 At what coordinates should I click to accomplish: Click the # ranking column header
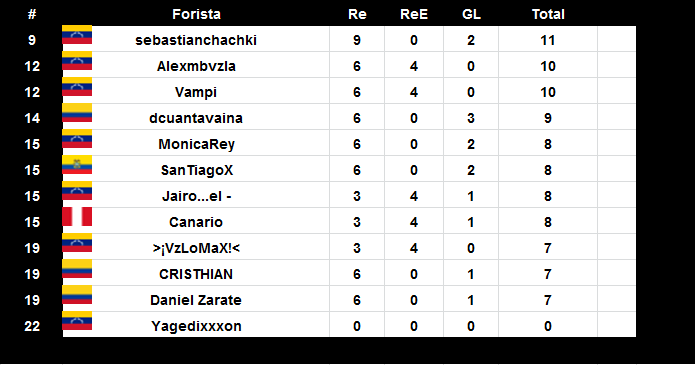32,14
